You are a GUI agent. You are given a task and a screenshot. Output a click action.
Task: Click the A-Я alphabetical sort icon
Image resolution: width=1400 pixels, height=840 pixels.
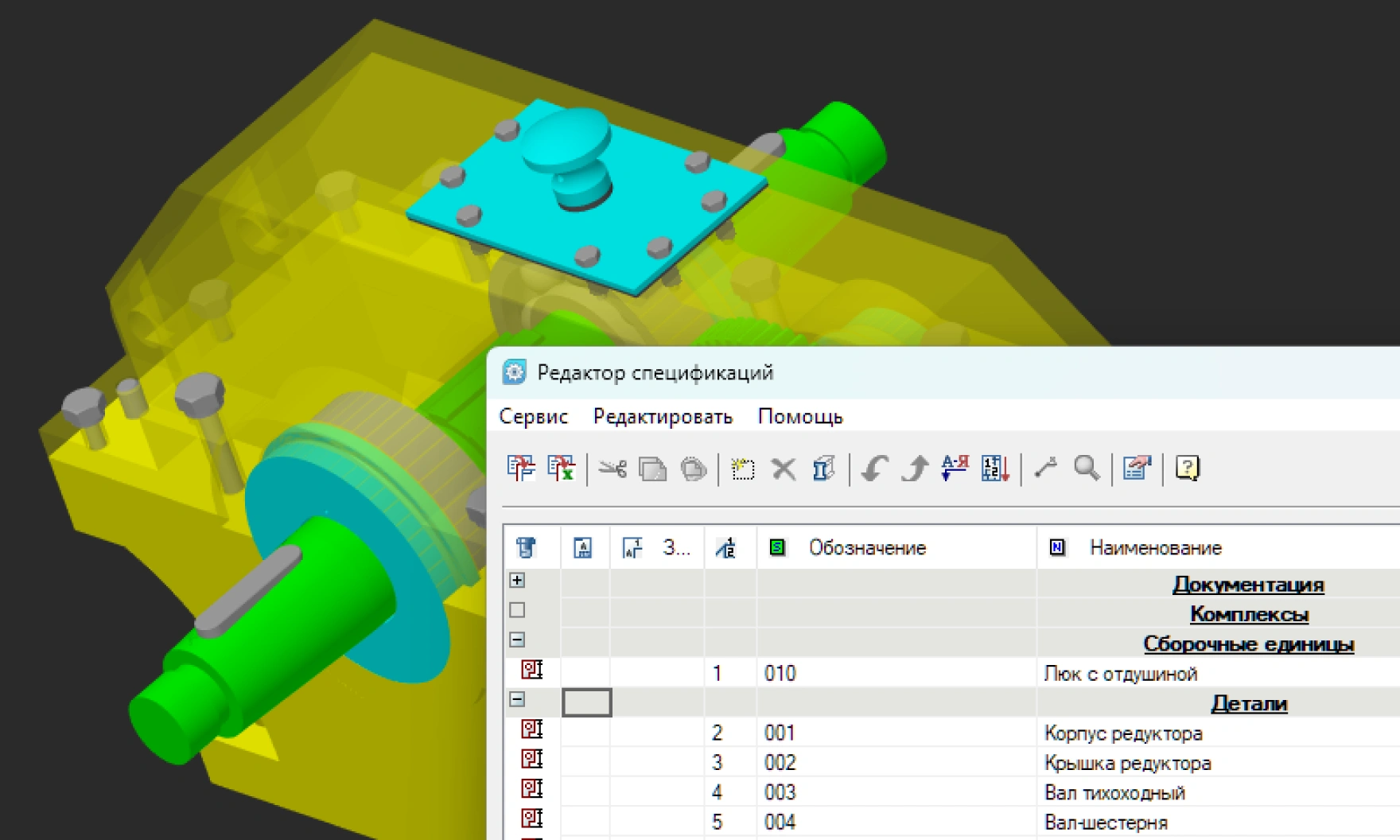coord(954,468)
